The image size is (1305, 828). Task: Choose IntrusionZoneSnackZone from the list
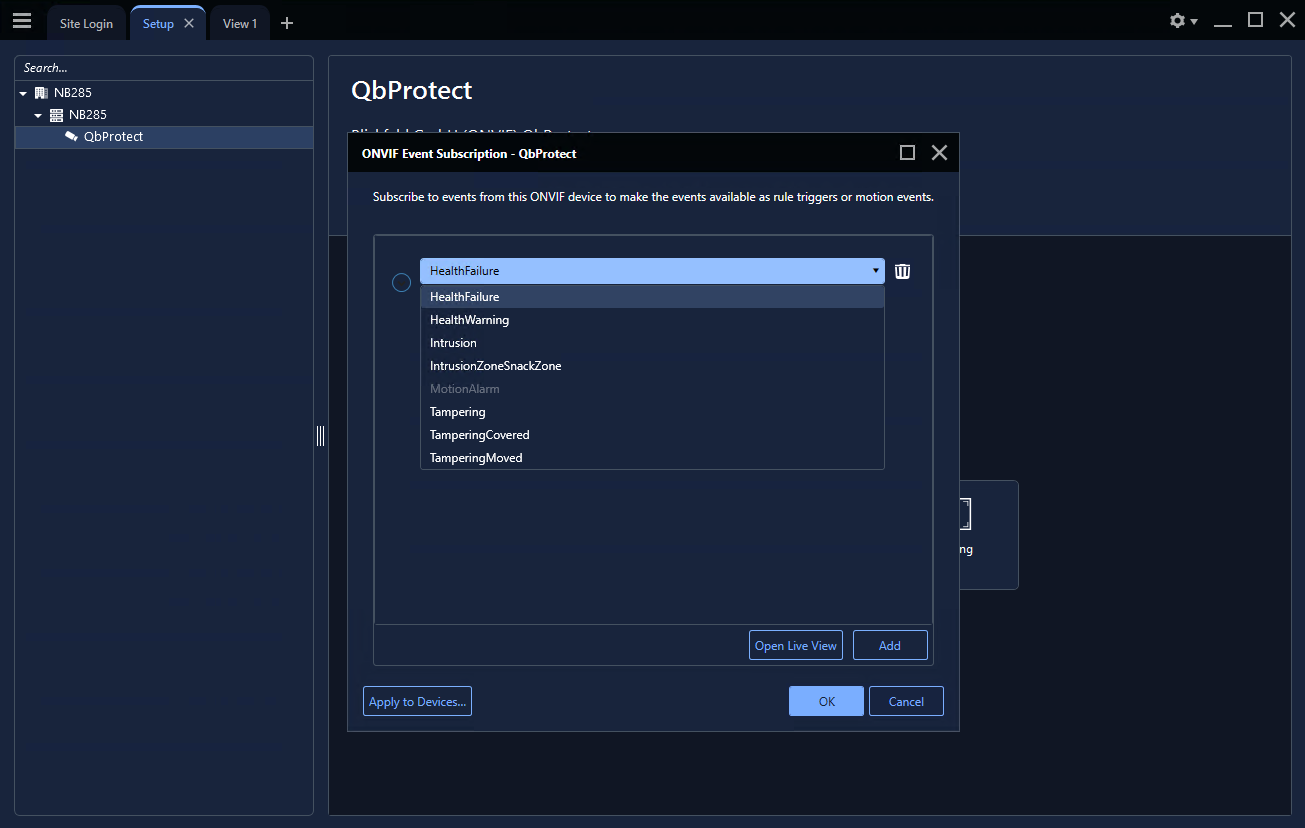495,366
